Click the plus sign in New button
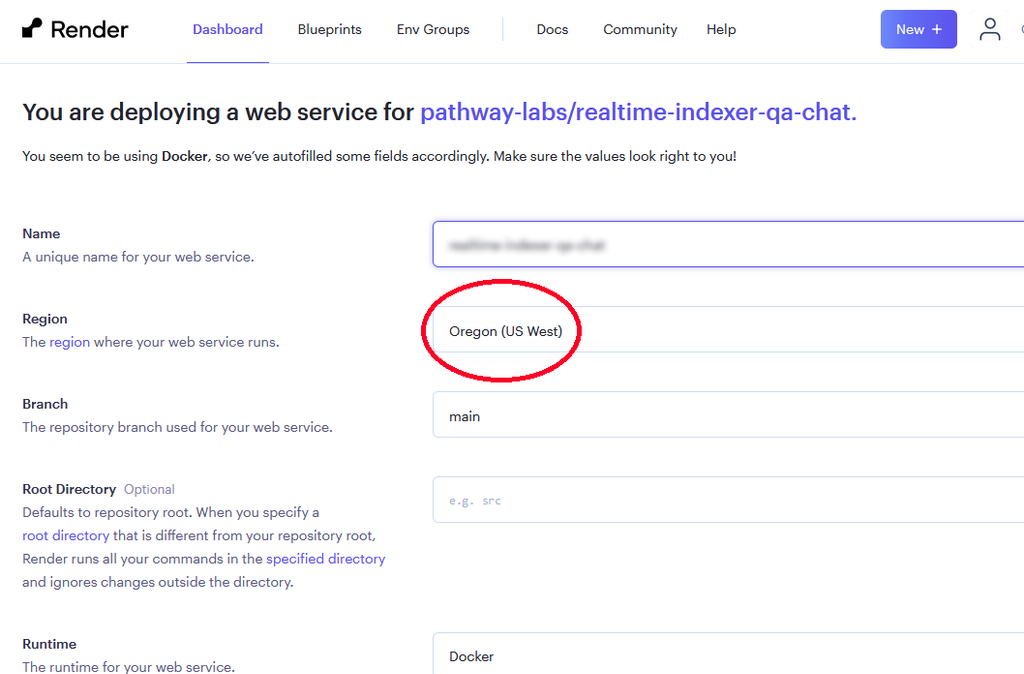1024x674 pixels. [937, 29]
